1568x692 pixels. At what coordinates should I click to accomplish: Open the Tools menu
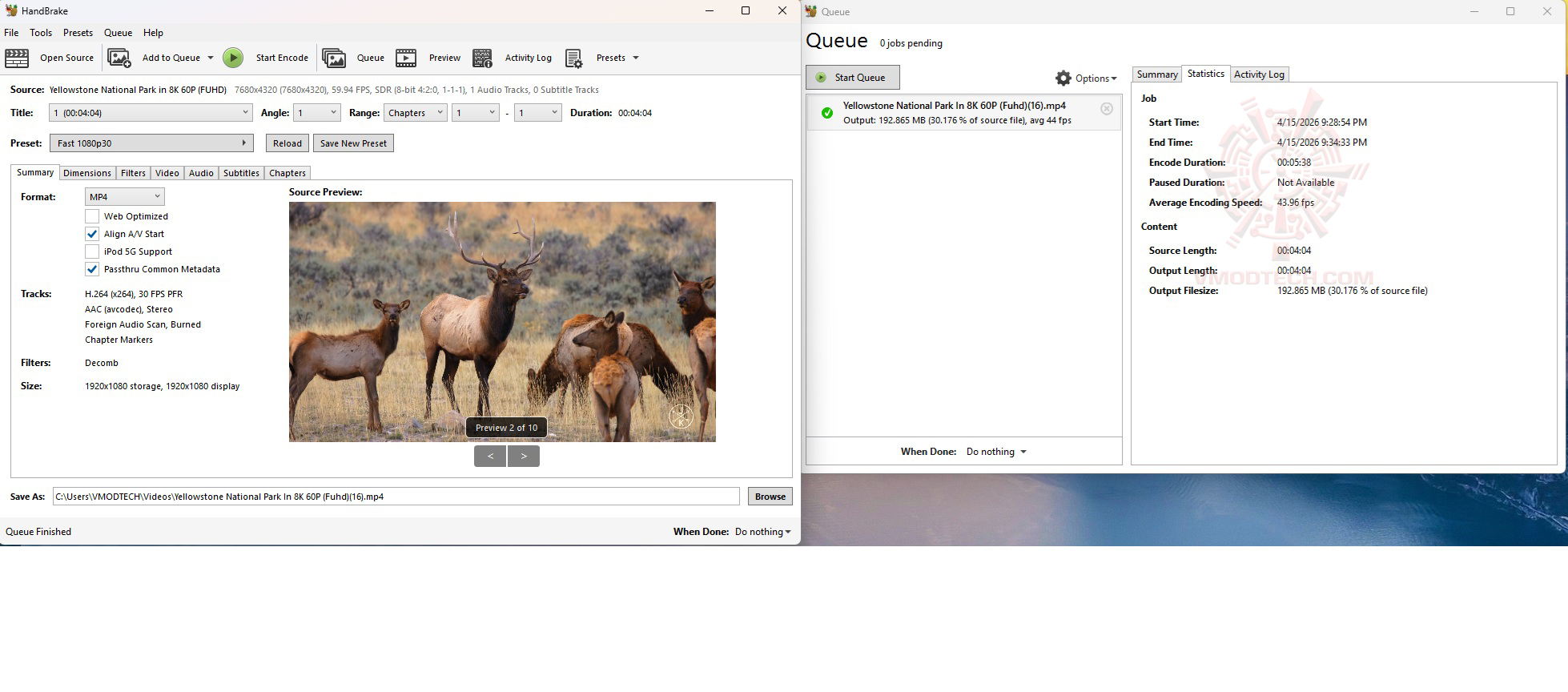coord(41,33)
